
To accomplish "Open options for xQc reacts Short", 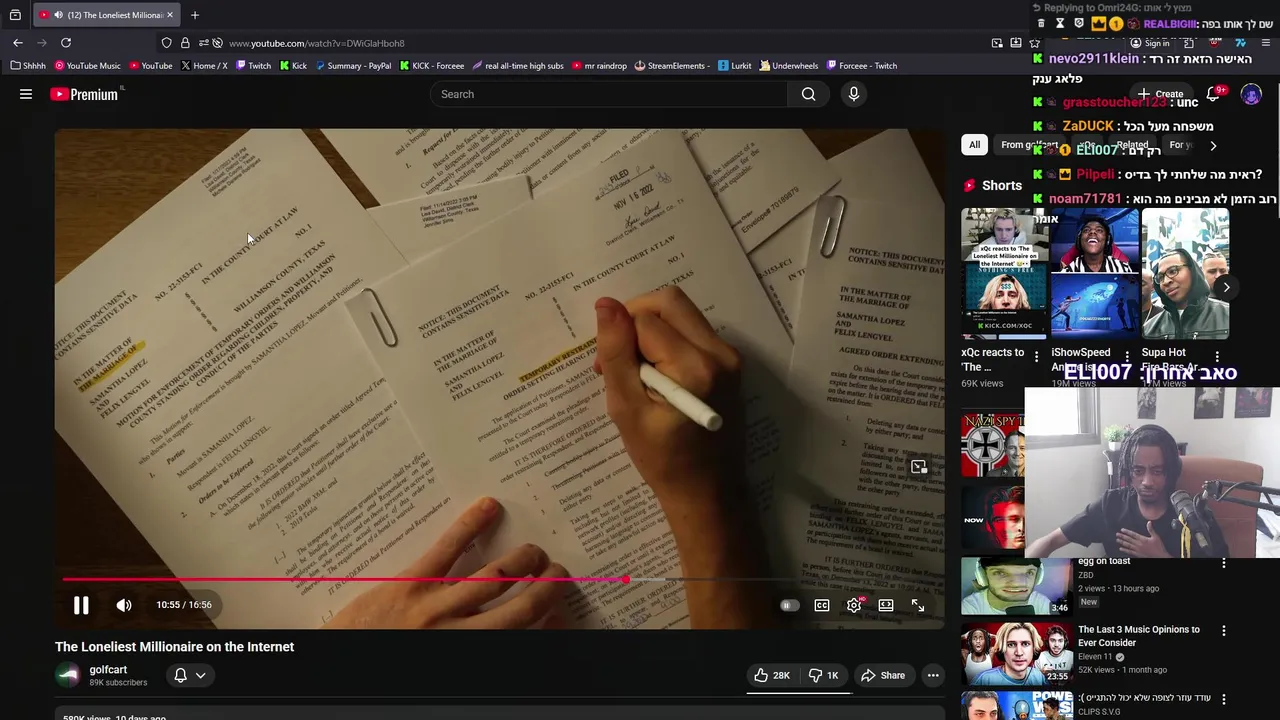I will coord(1037,357).
